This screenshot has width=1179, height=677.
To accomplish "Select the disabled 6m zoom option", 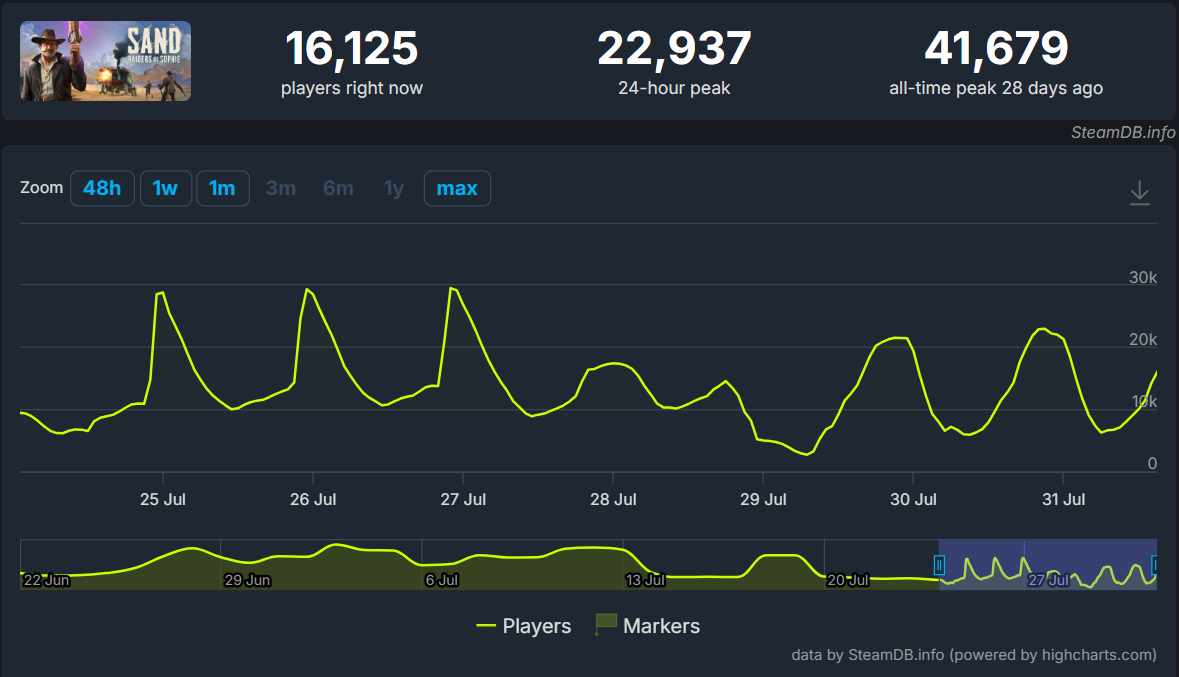I will click(x=338, y=188).
